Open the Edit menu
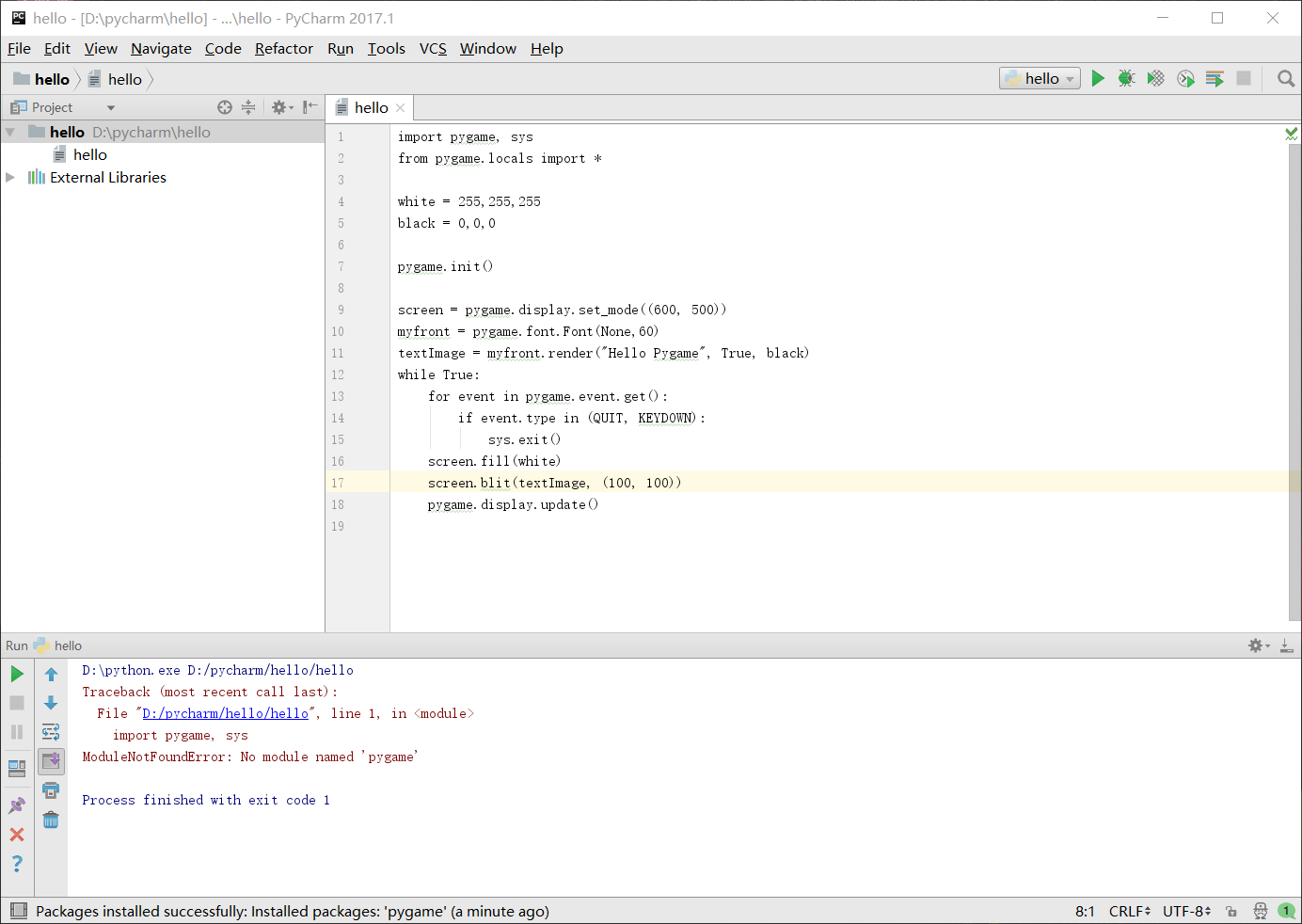This screenshot has height=924, width=1302. pyautogui.click(x=57, y=49)
